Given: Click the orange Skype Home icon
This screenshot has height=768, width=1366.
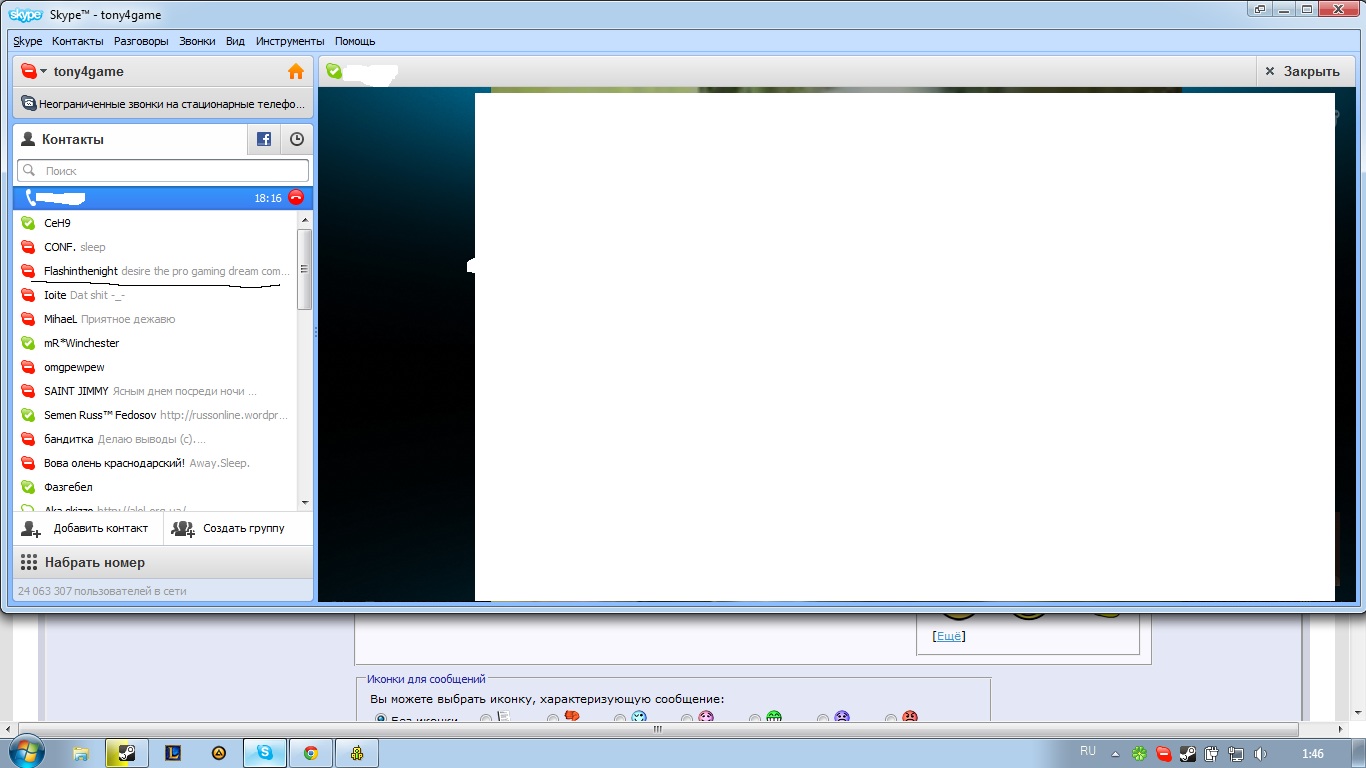Looking at the screenshot, I should click(x=295, y=72).
